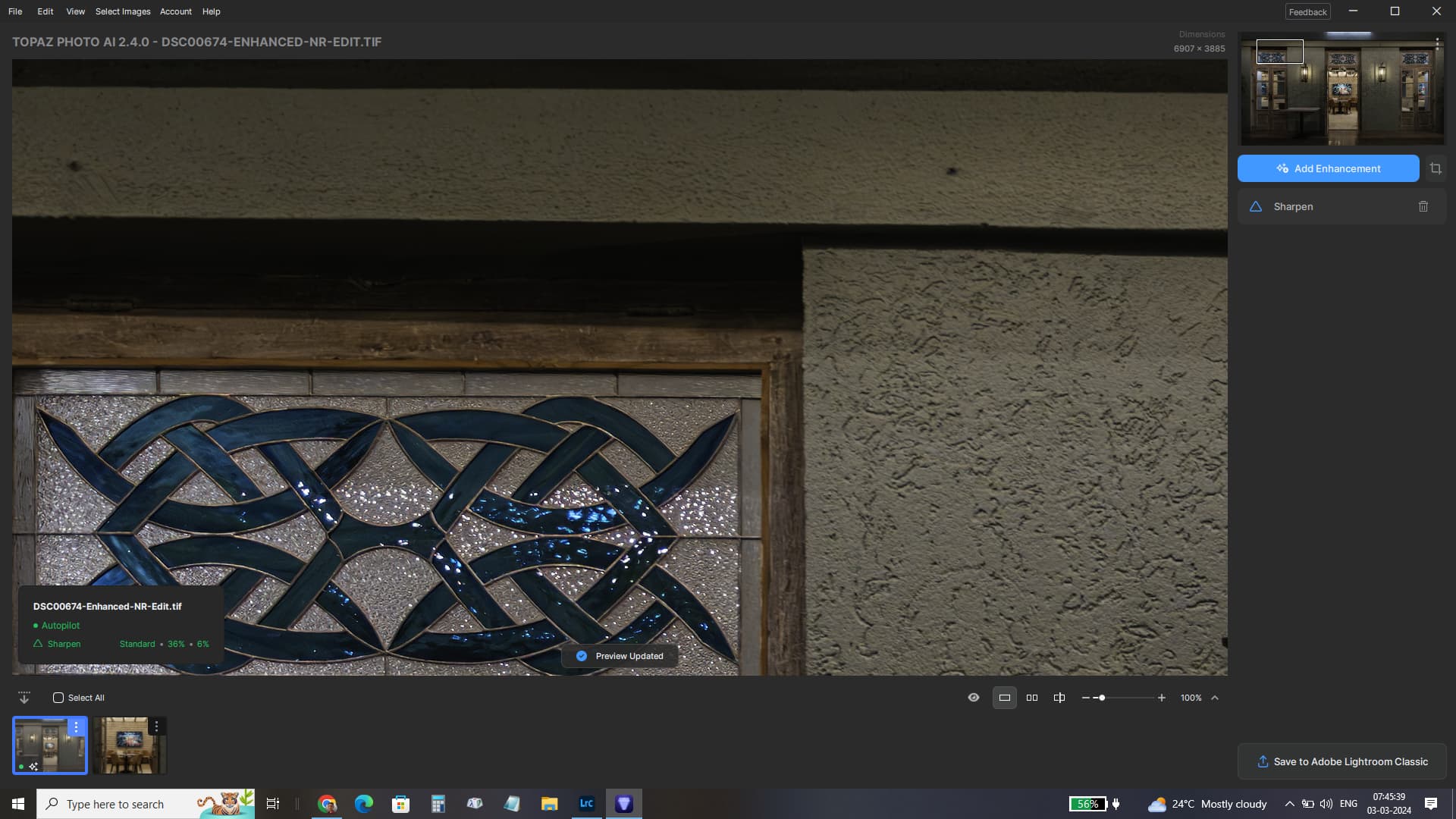This screenshot has height=819, width=1456.
Task: Click the zoom level slider handle
Action: pos(1102,698)
